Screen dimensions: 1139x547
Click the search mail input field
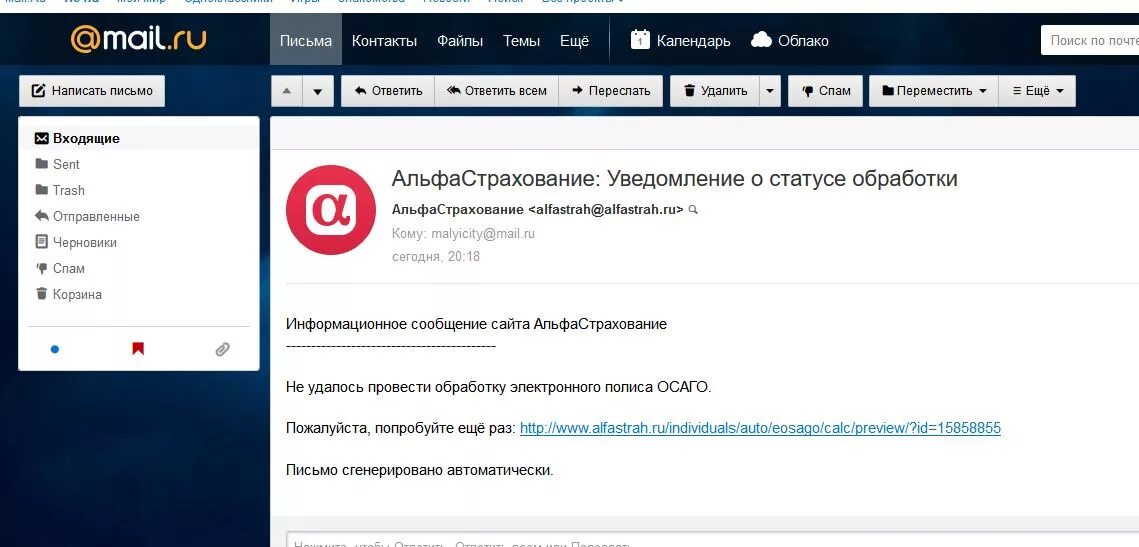pos(1090,40)
